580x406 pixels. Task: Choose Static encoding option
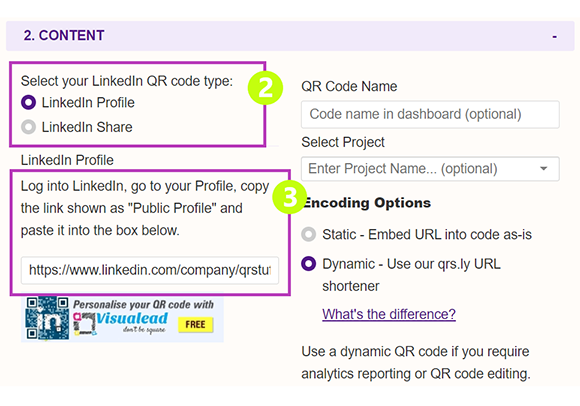308,234
